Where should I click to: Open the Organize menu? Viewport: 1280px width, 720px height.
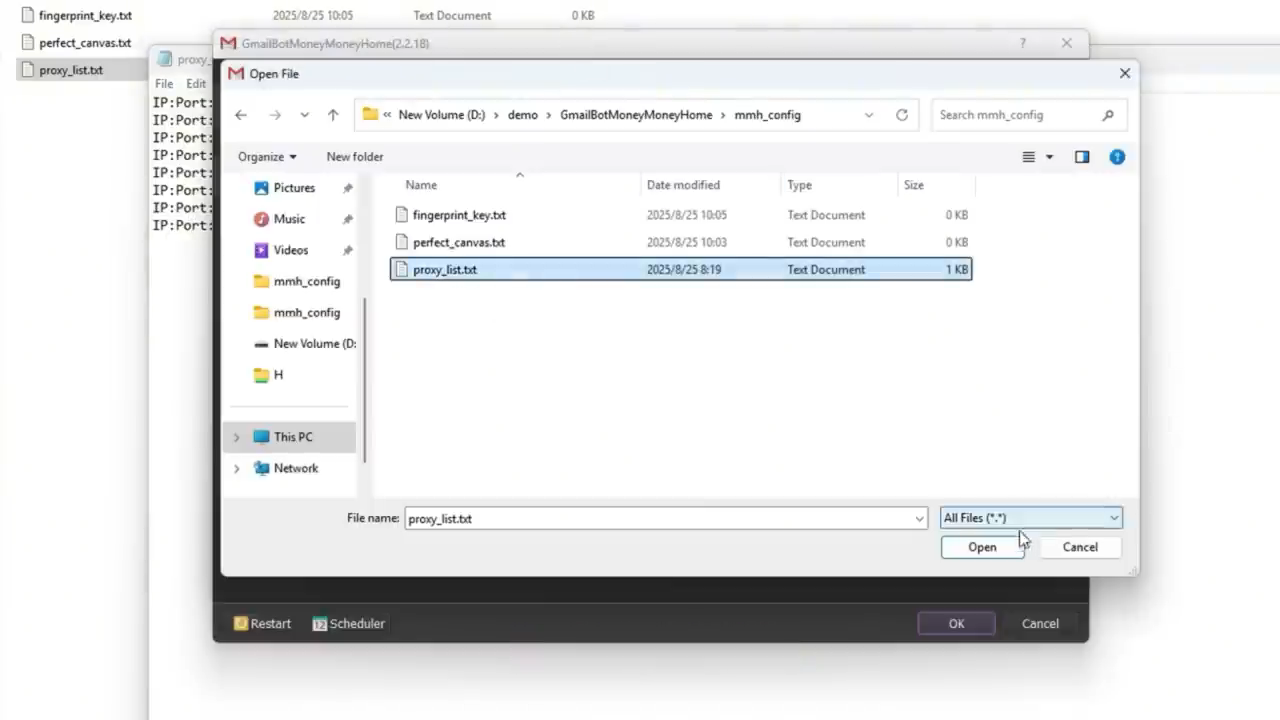pyautogui.click(x=267, y=157)
